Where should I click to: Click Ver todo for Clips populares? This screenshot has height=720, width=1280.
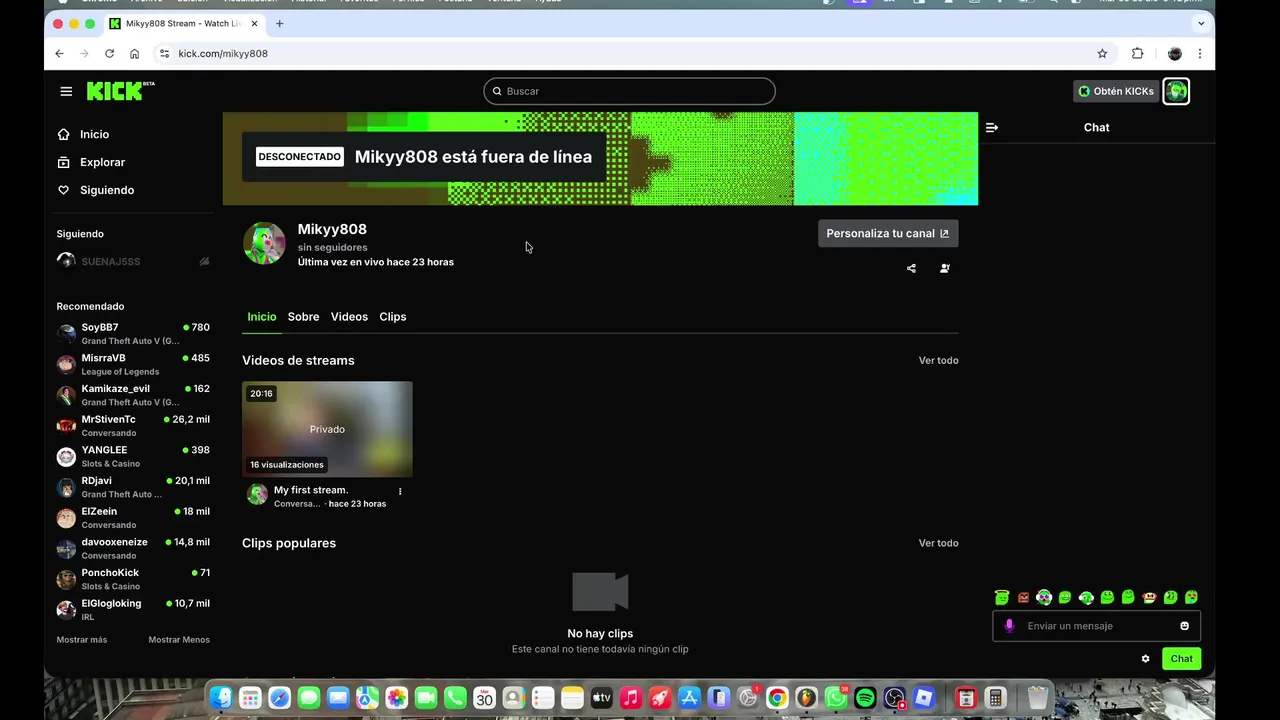click(938, 544)
